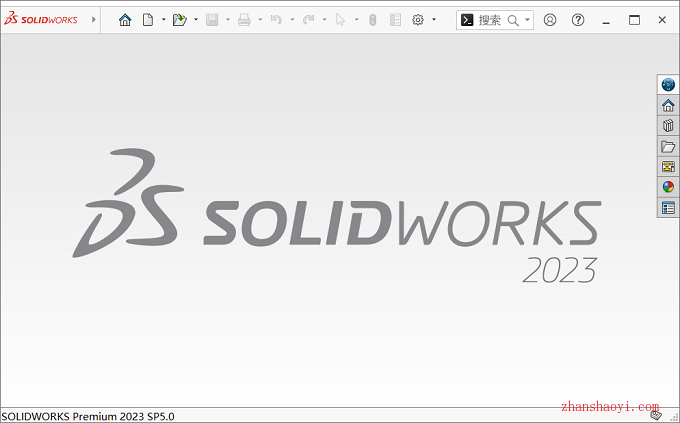
Task: Click the status bar tag icon
Action: 656,415
